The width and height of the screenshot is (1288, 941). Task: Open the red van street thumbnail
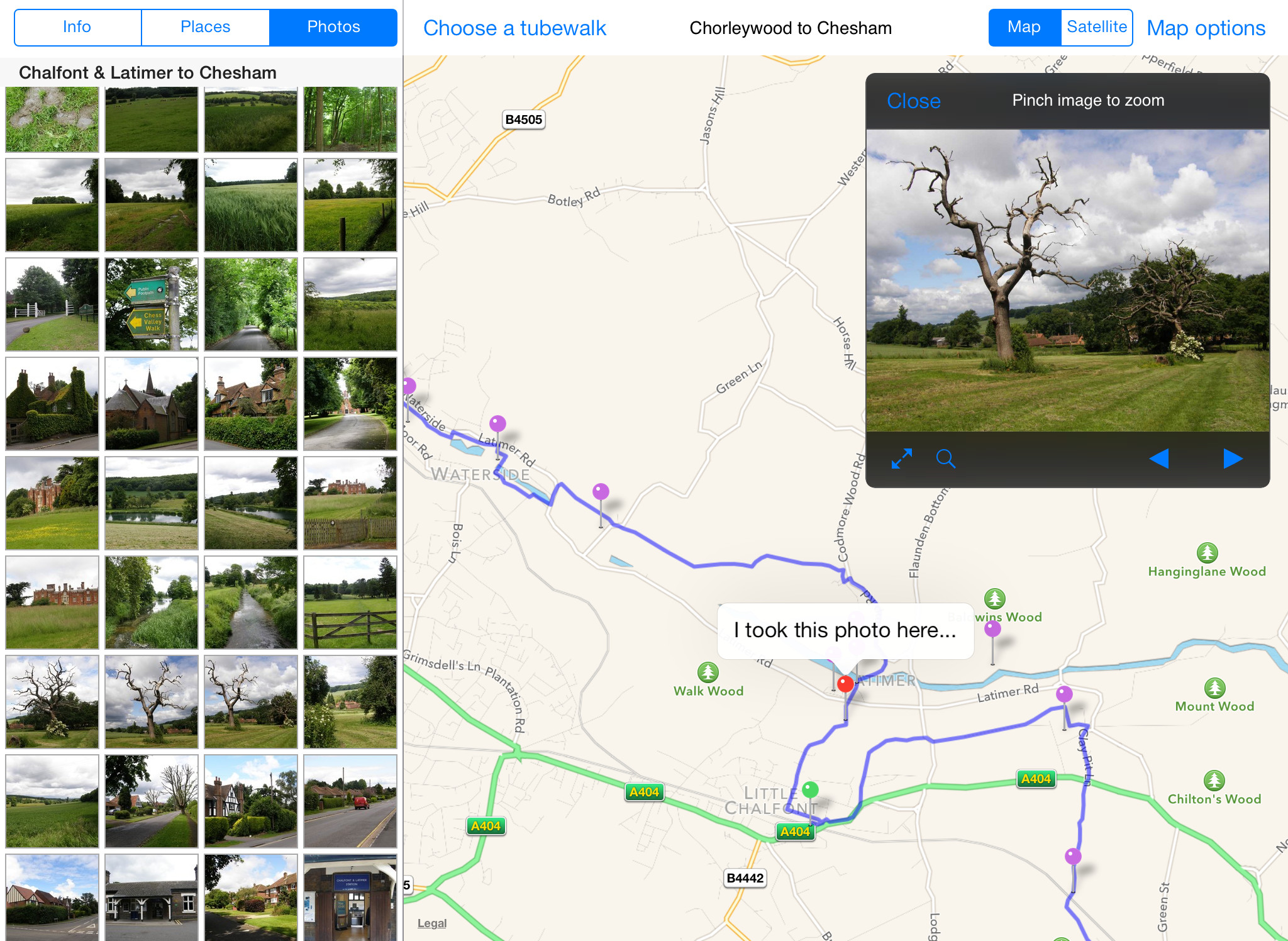tap(350, 801)
